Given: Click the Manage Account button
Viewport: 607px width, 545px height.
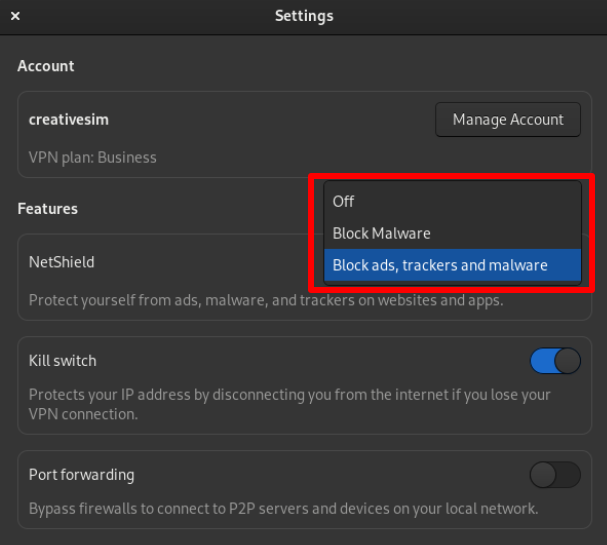Looking at the screenshot, I should (x=508, y=120).
